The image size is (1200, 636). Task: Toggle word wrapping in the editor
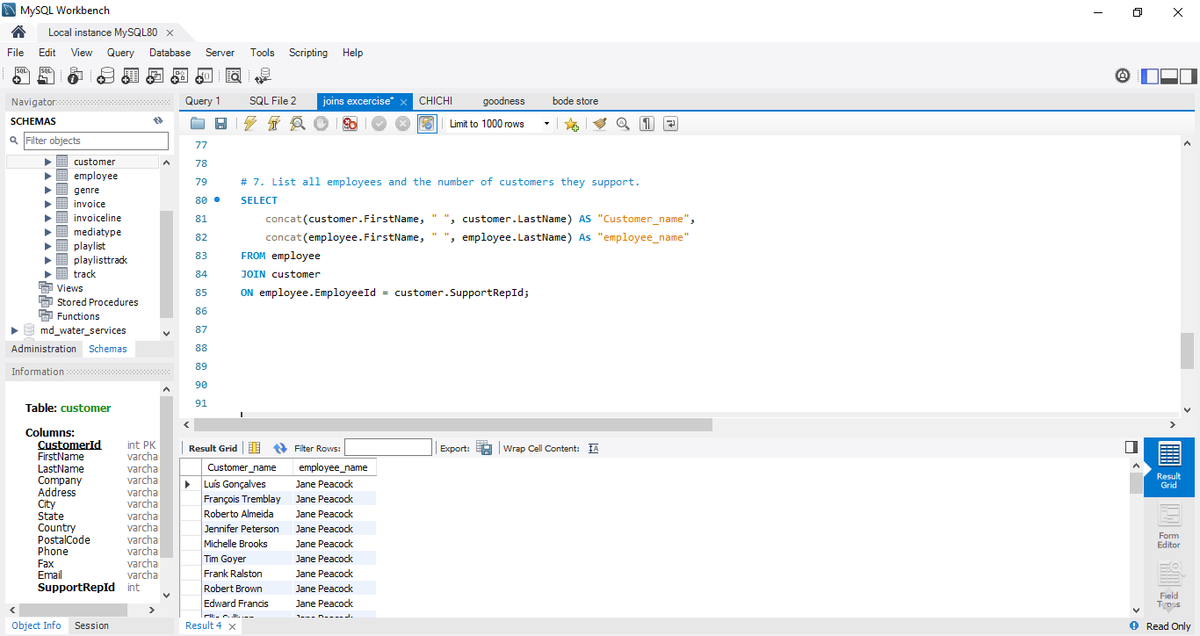pos(671,124)
